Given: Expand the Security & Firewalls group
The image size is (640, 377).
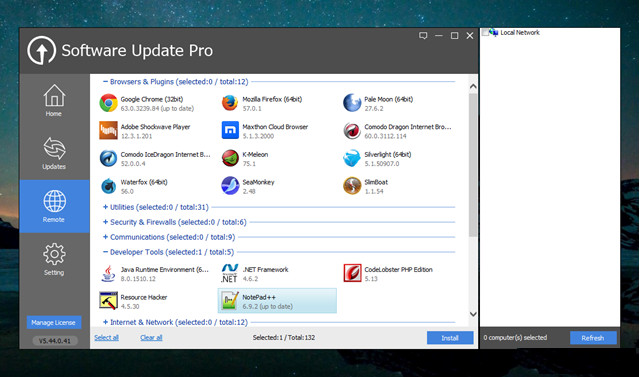Looking at the screenshot, I should tap(105, 222).
